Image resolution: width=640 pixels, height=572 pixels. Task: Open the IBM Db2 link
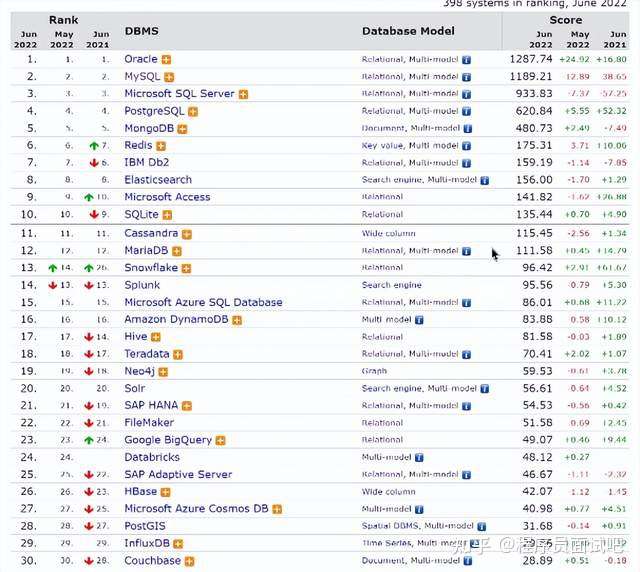coord(147,162)
